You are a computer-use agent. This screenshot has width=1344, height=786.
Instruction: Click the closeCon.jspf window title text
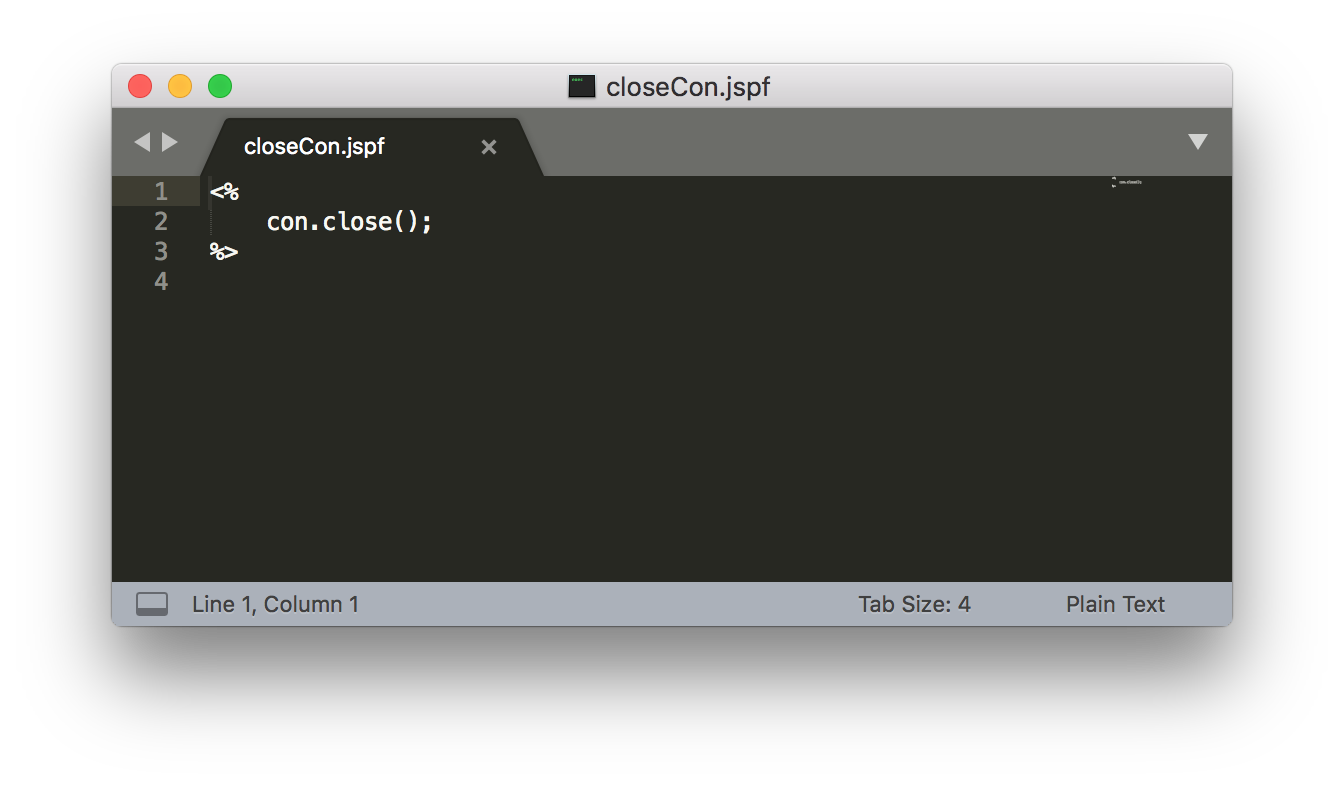(x=688, y=87)
